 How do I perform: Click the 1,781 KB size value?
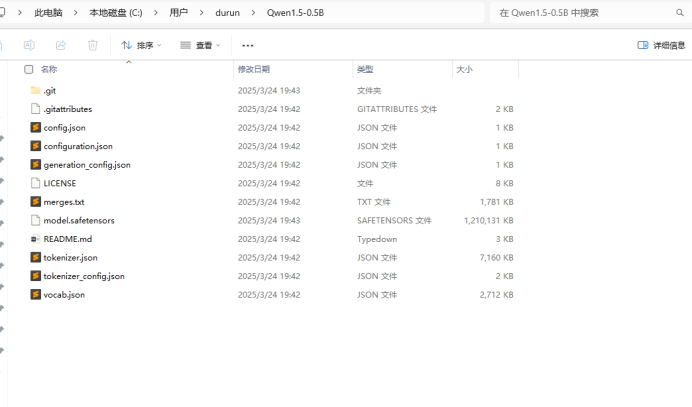point(496,202)
